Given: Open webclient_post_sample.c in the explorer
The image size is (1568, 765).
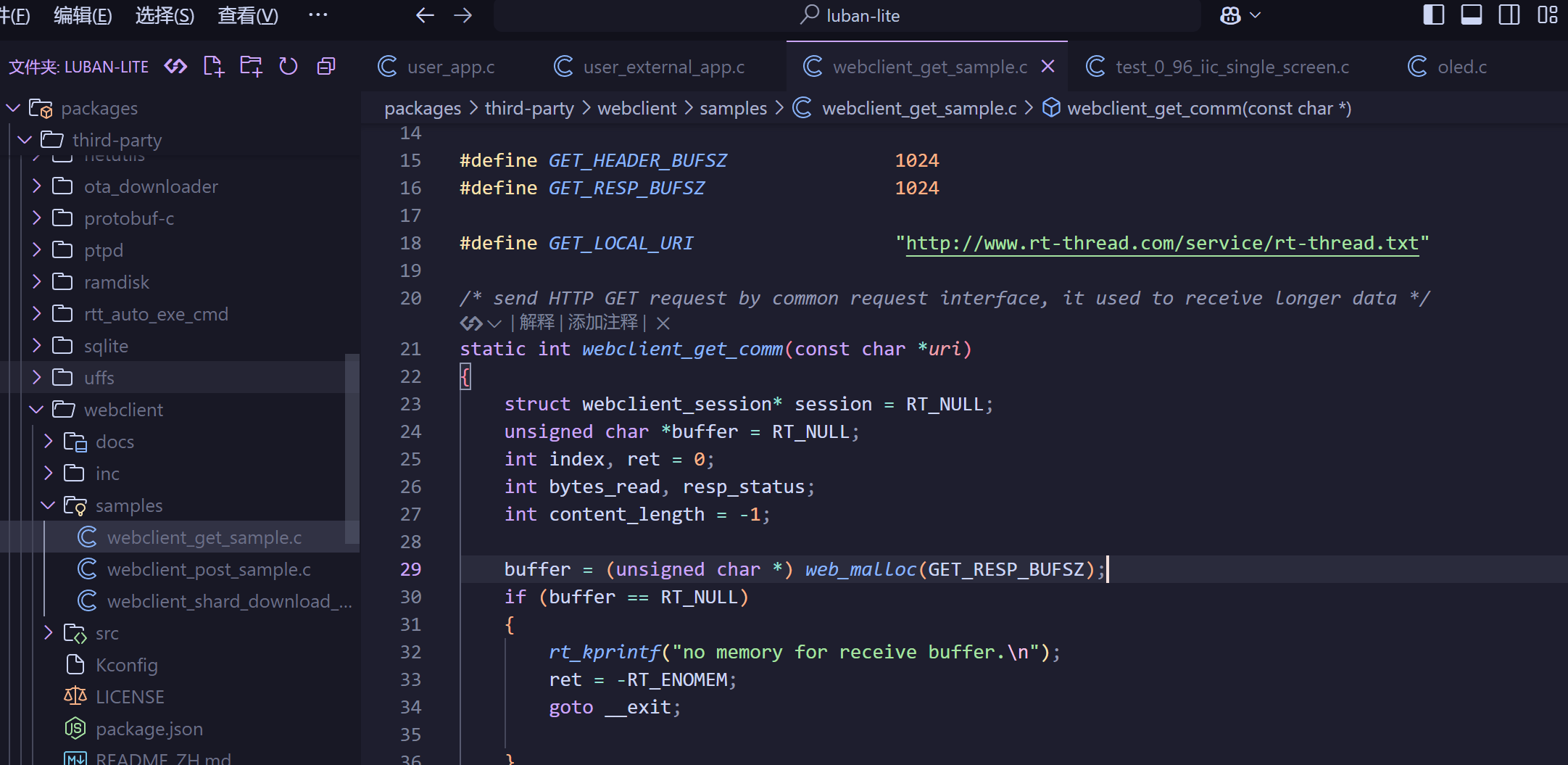Looking at the screenshot, I should tap(180, 569).
